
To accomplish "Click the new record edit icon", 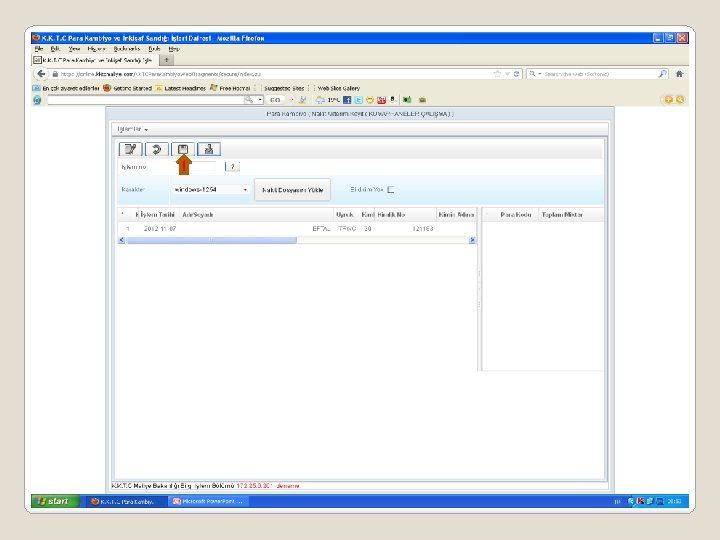I will [x=130, y=149].
